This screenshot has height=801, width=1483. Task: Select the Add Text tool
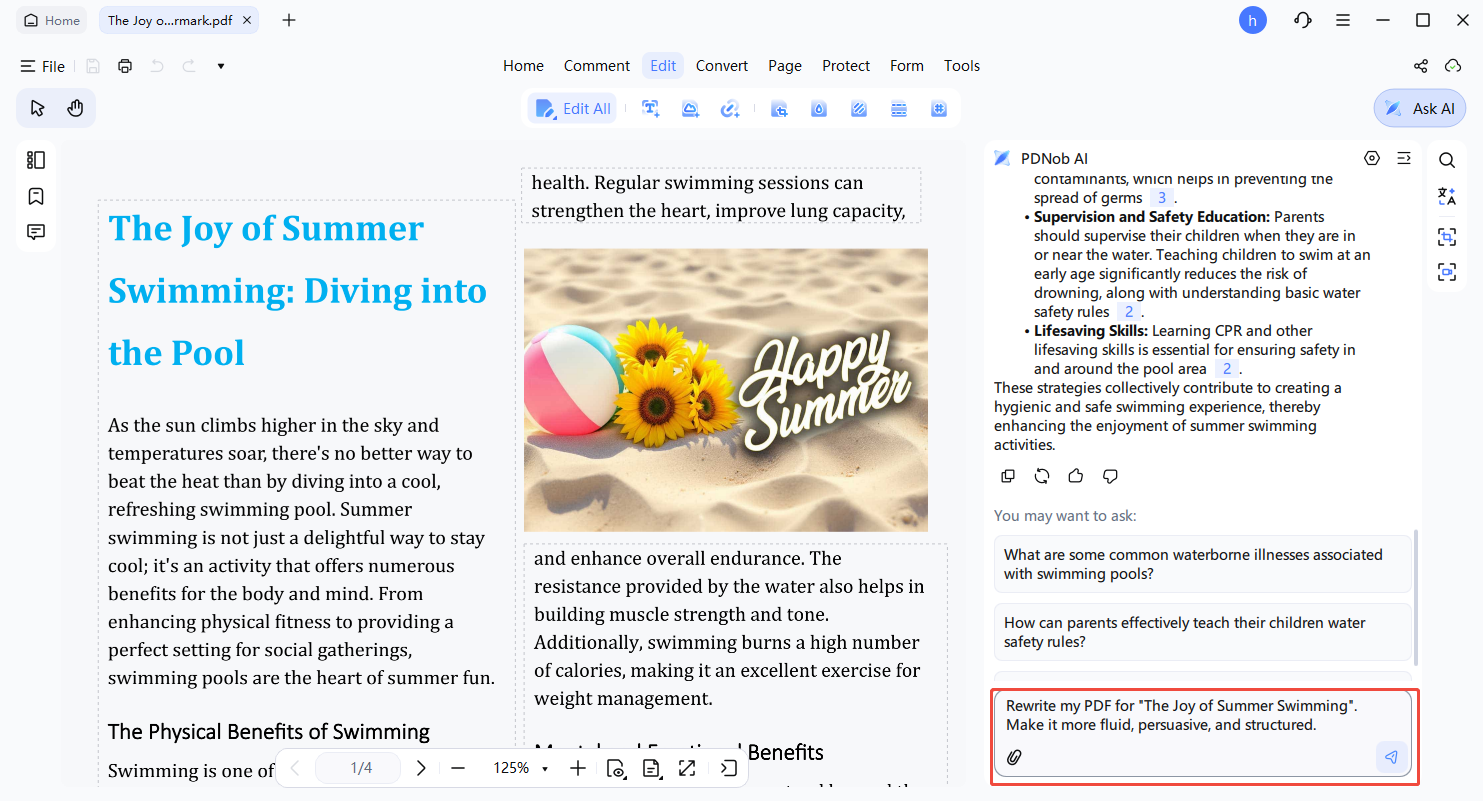650,108
